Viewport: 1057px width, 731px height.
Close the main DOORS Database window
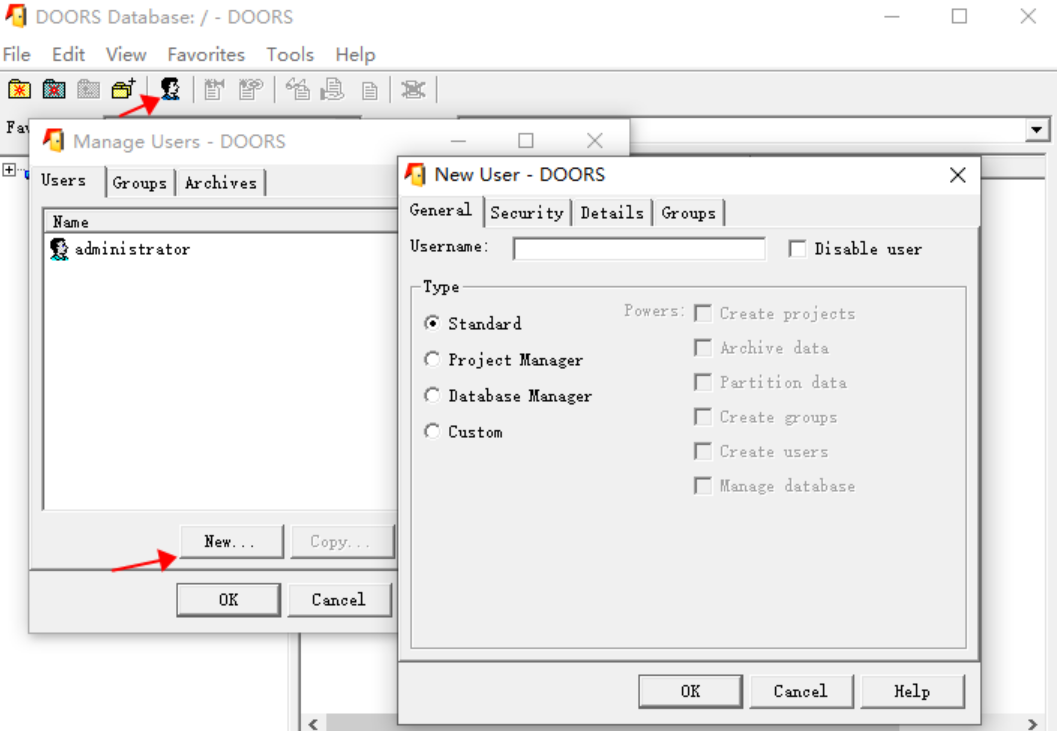point(1028,16)
